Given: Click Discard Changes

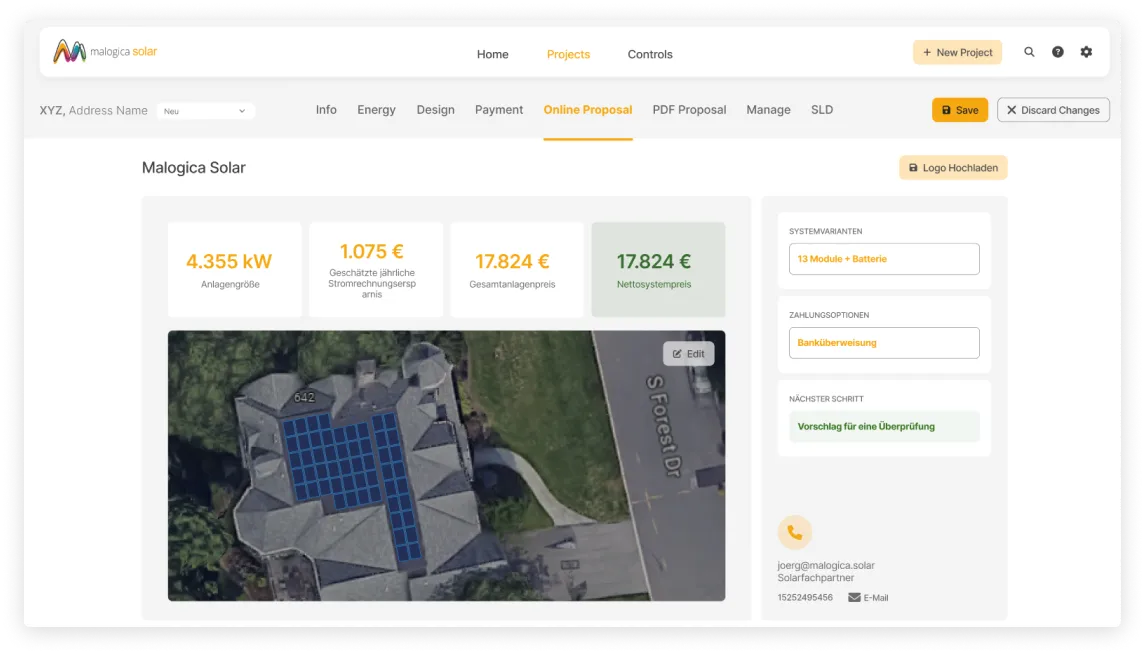Looking at the screenshot, I should [1053, 110].
